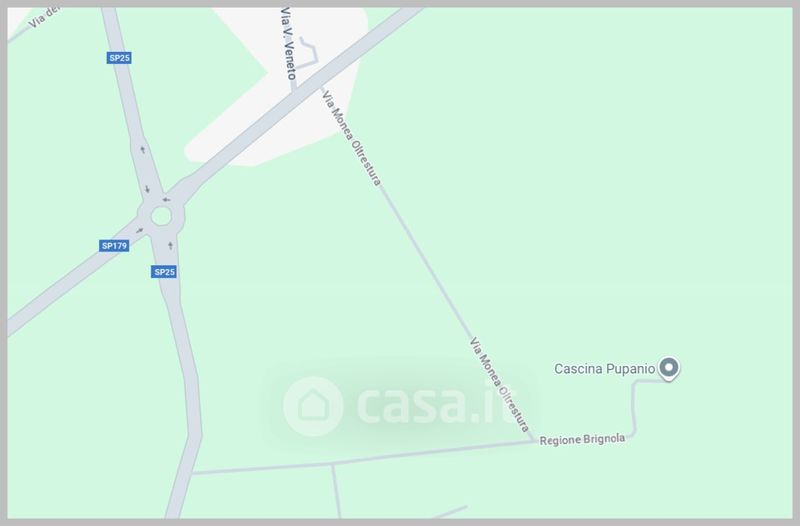Image resolution: width=800 pixels, height=526 pixels.
Task: Click the small cul-de-sac road beside Via V. Veneto
Action: tap(309, 52)
